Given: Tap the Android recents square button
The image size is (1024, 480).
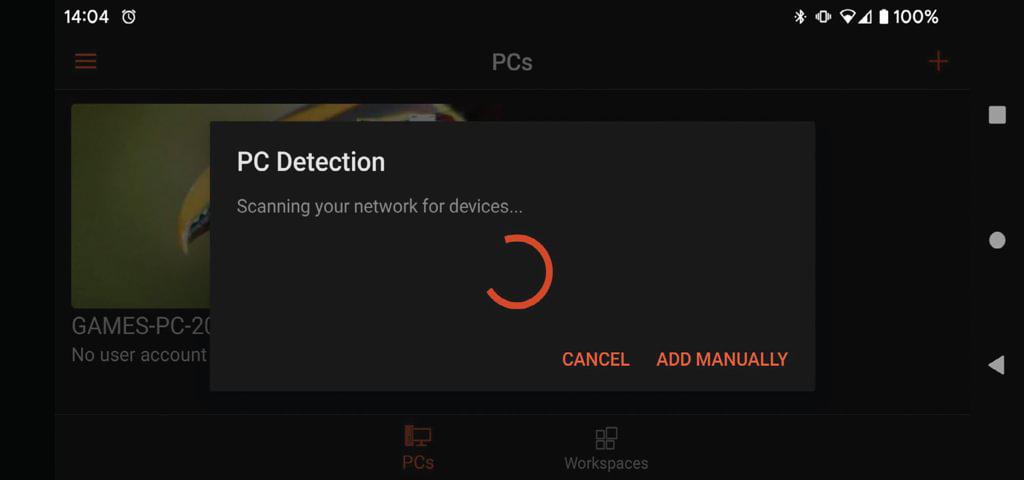Looking at the screenshot, I should [x=997, y=115].
